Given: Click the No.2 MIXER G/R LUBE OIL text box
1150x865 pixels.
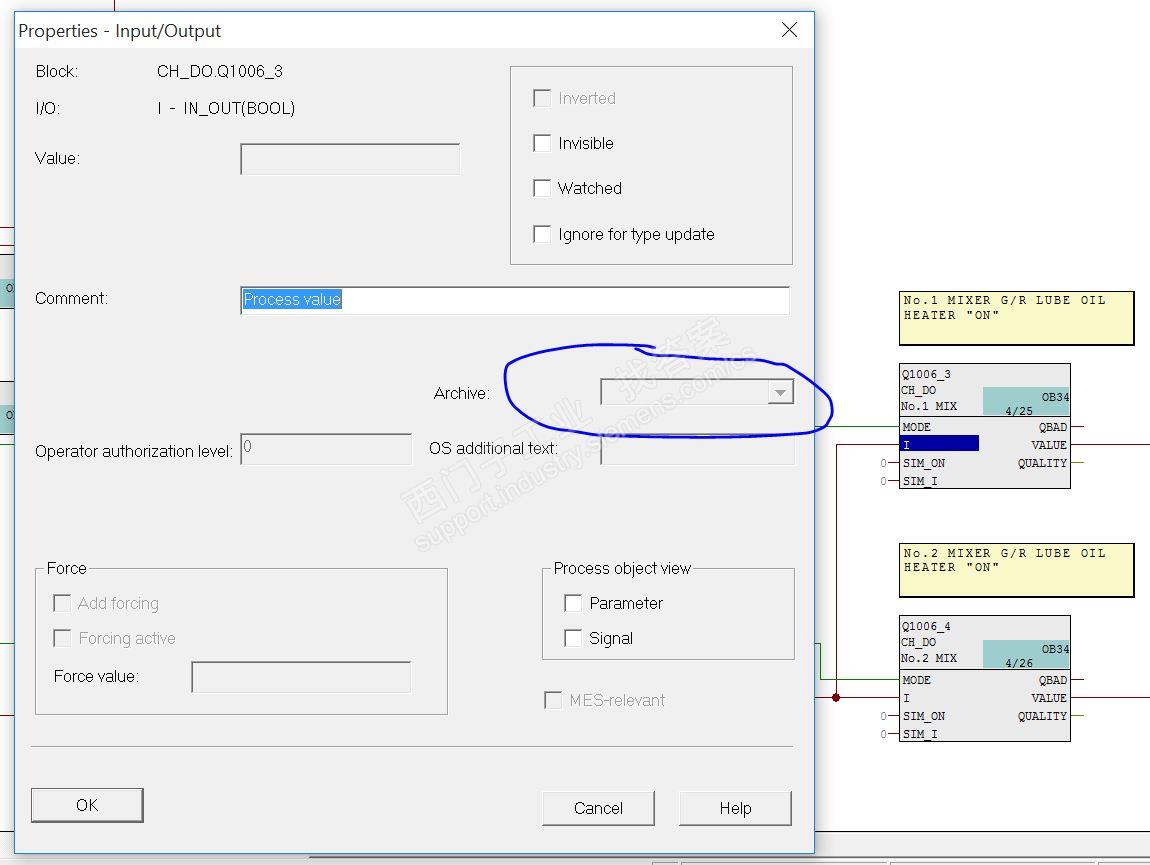Looking at the screenshot, I should point(1017,571).
